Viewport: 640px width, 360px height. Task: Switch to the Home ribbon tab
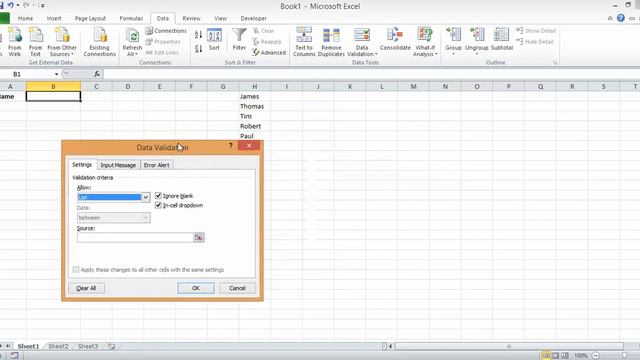point(25,18)
